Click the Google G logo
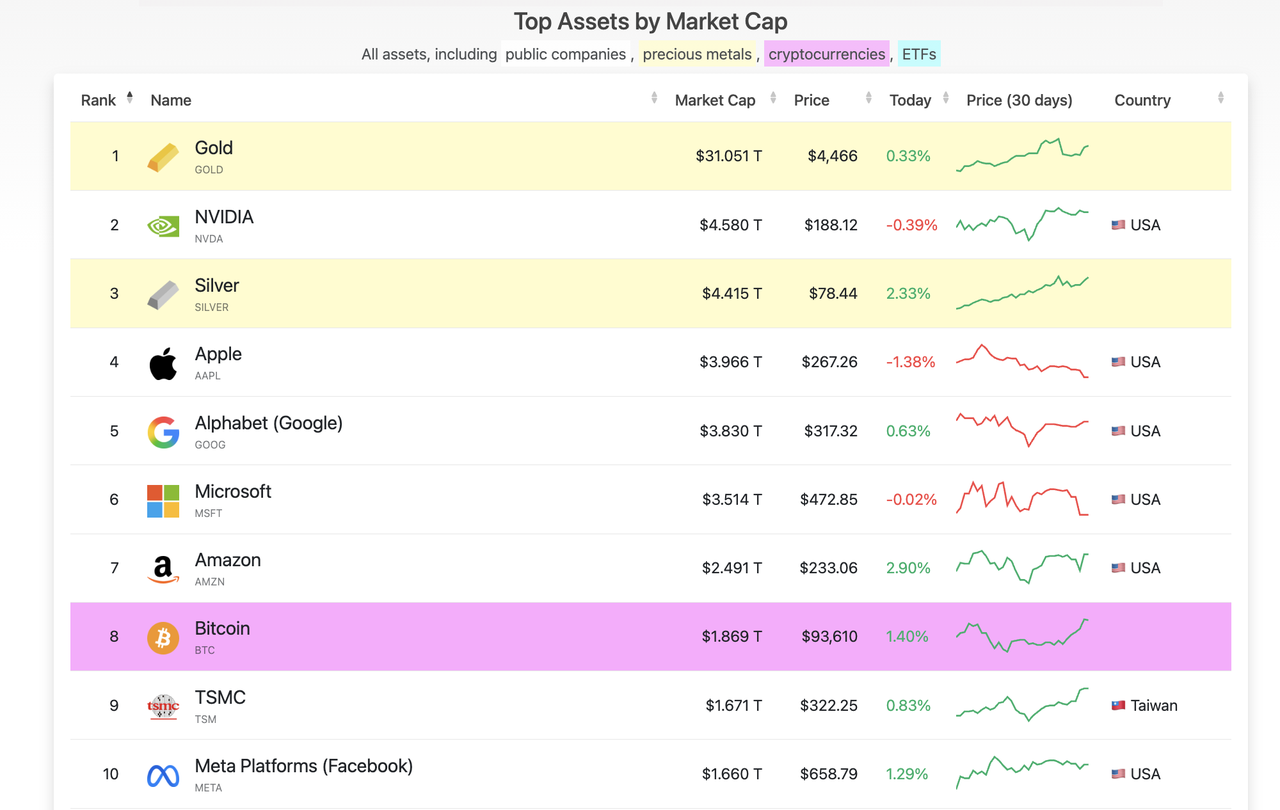 (163, 432)
